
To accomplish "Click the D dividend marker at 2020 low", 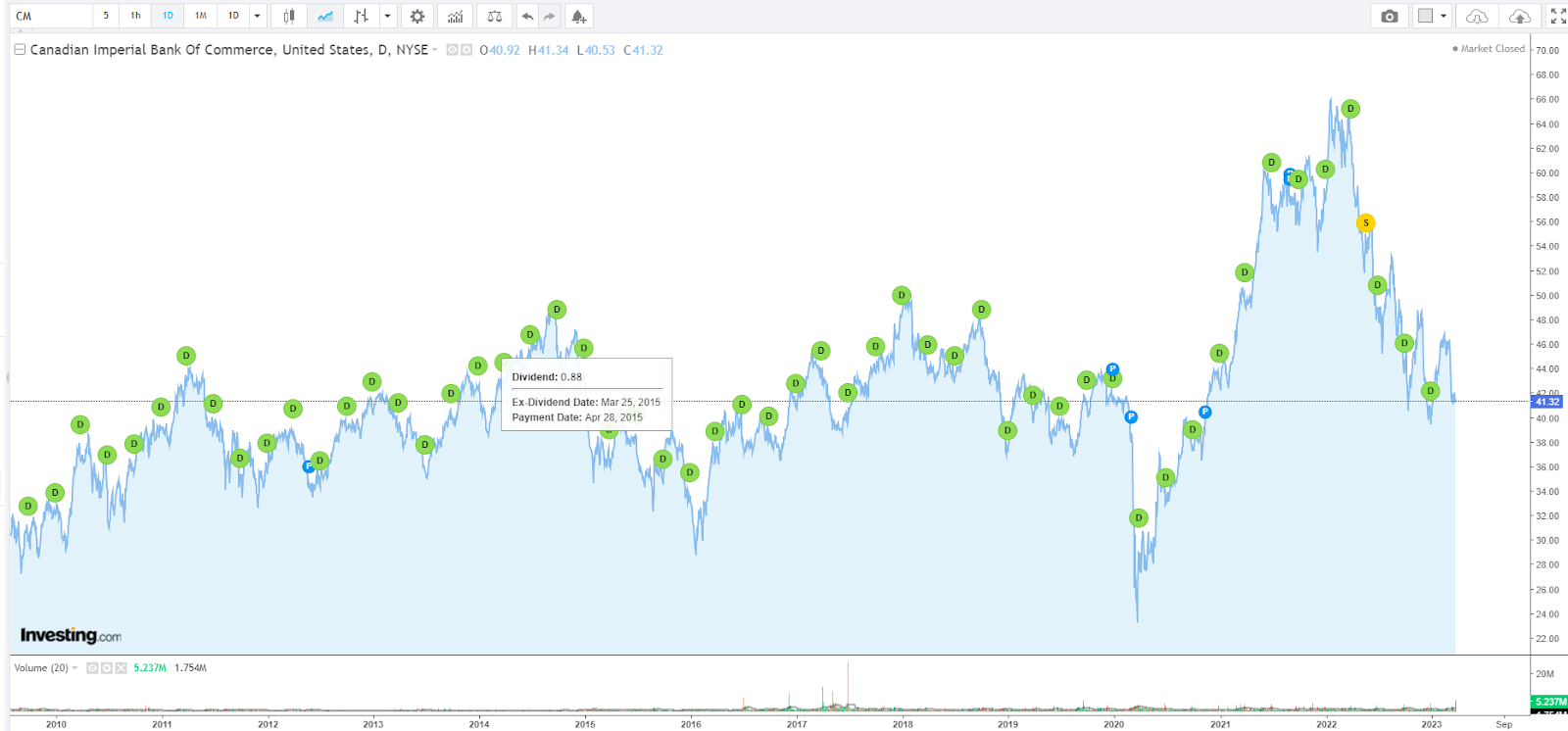I will (1138, 517).
